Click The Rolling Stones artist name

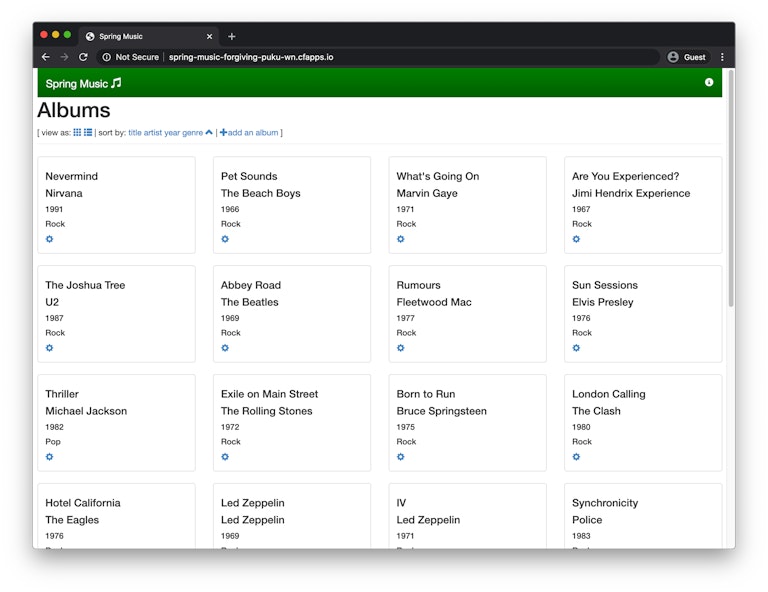(x=266, y=411)
